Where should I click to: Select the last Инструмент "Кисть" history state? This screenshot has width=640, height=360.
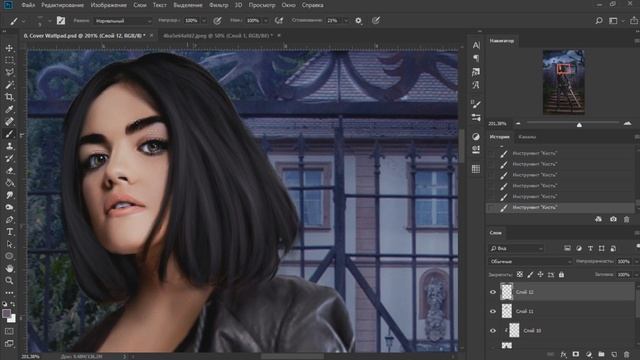tap(560, 207)
